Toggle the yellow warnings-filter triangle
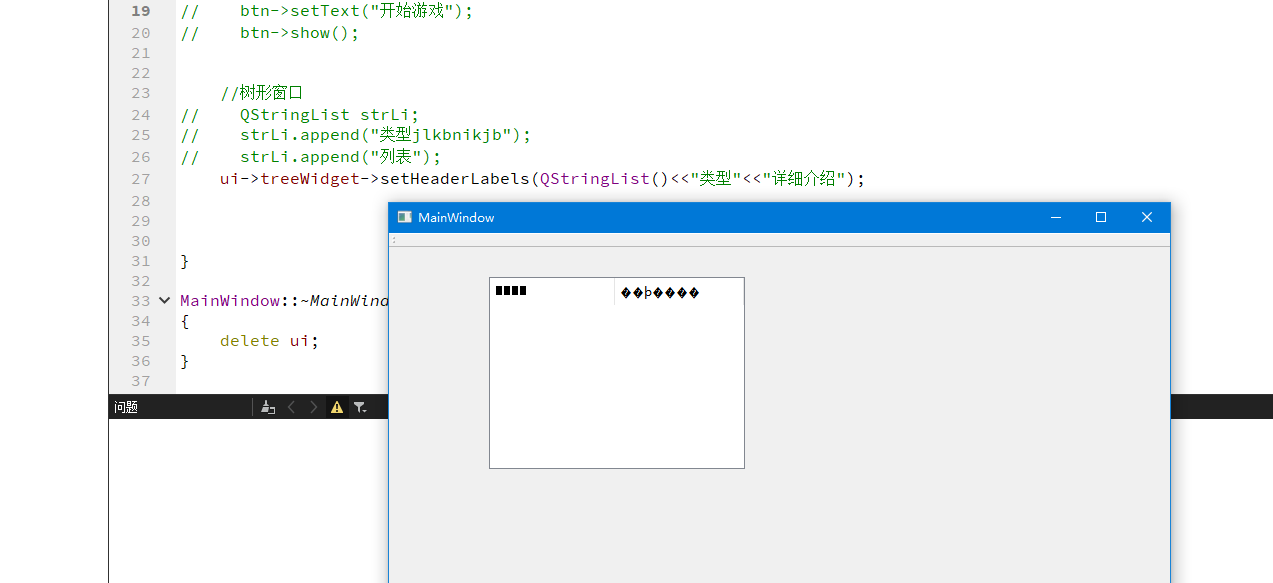 click(336, 407)
